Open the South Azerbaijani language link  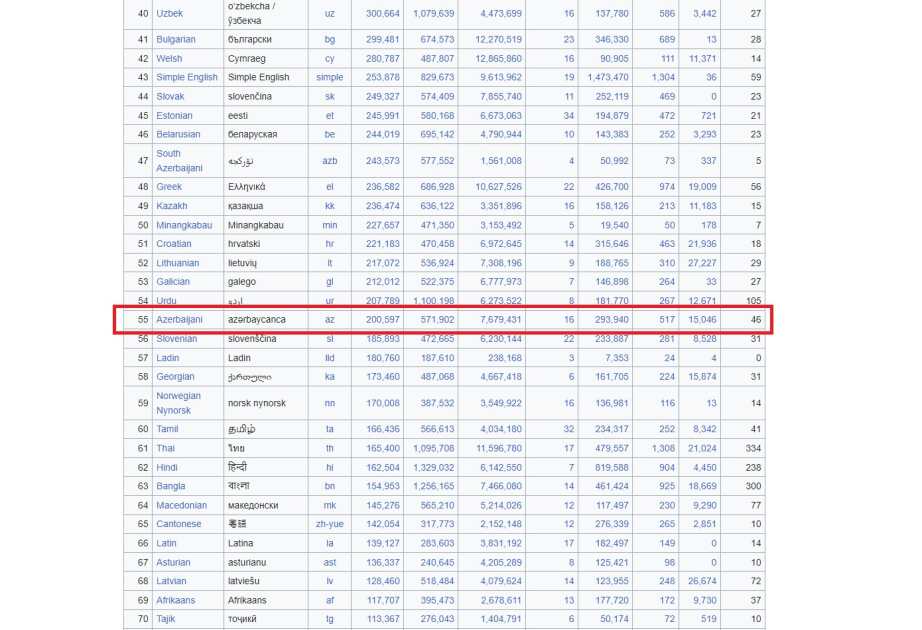click(x=179, y=161)
